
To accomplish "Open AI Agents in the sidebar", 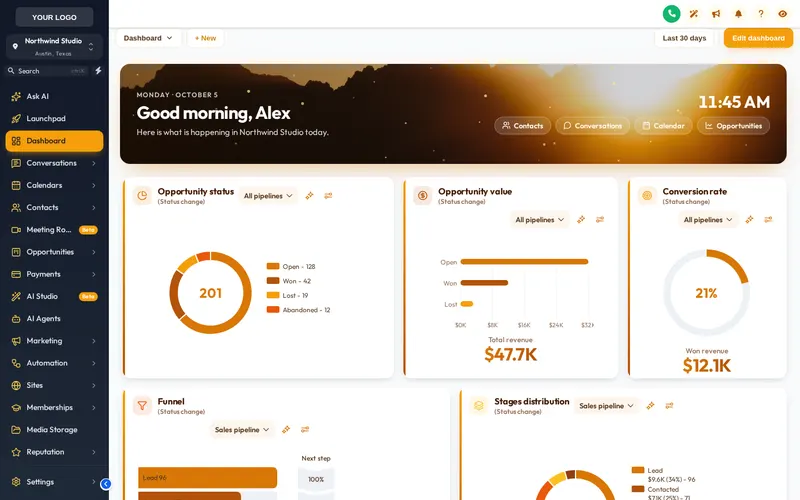I will [54, 318].
